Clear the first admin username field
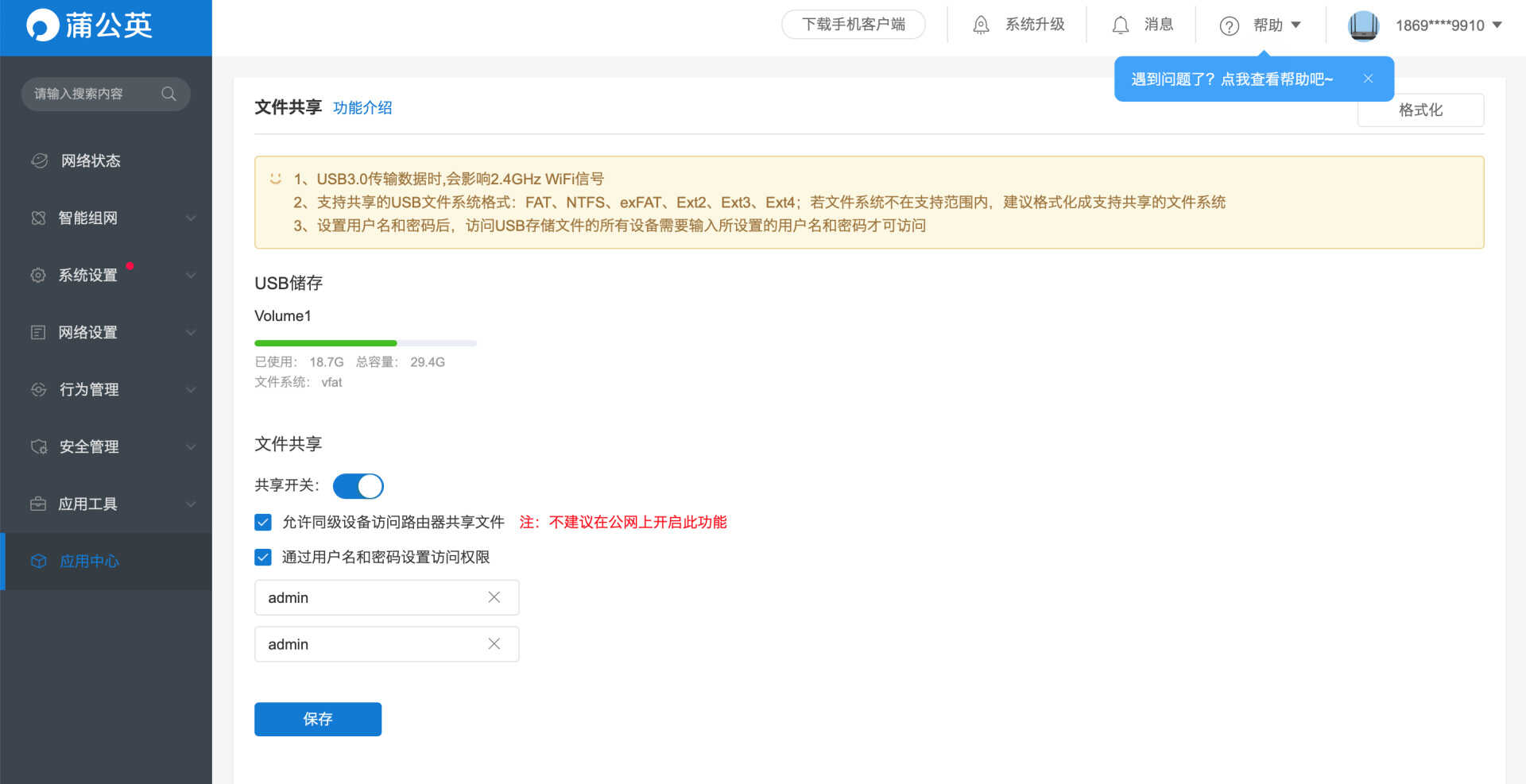1526x784 pixels. pyautogui.click(x=494, y=597)
